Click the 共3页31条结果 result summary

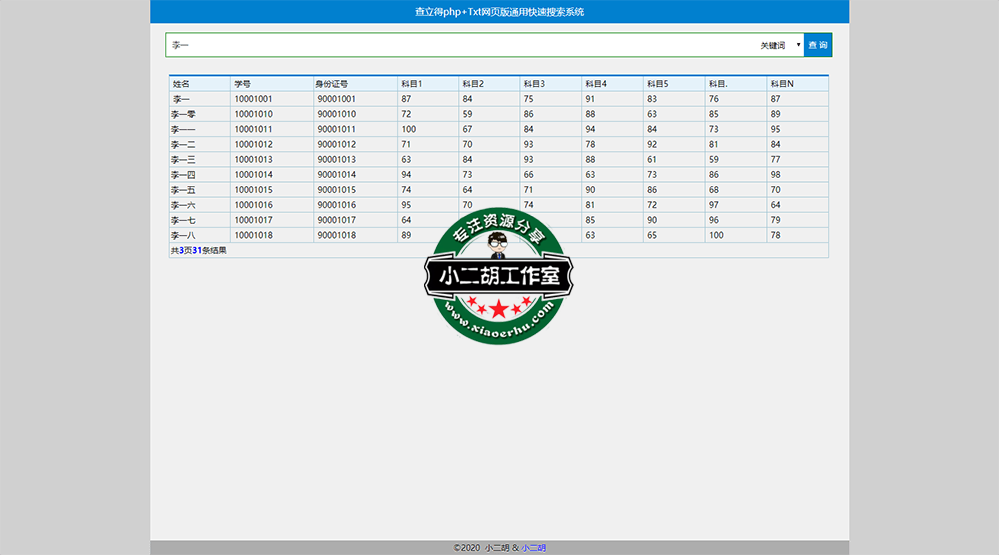199,251
